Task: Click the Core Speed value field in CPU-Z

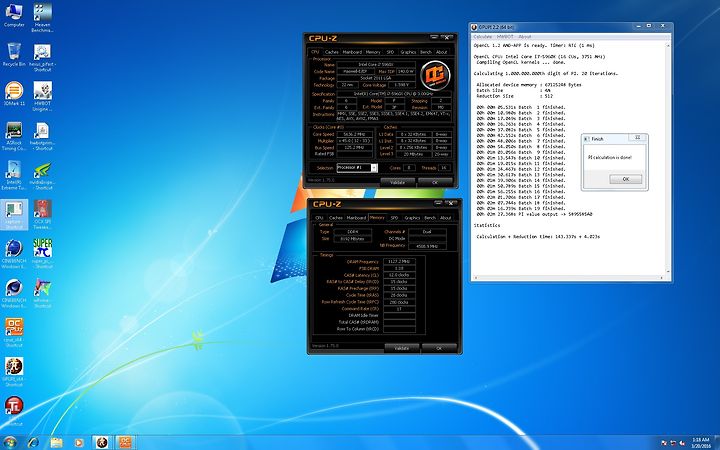Action: 354,135
